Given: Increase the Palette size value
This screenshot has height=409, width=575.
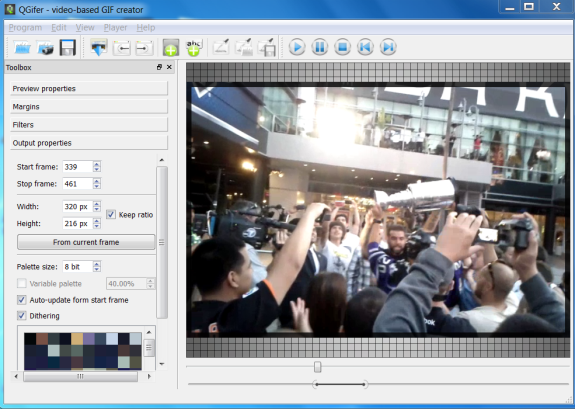Looking at the screenshot, I should [x=96, y=264].
